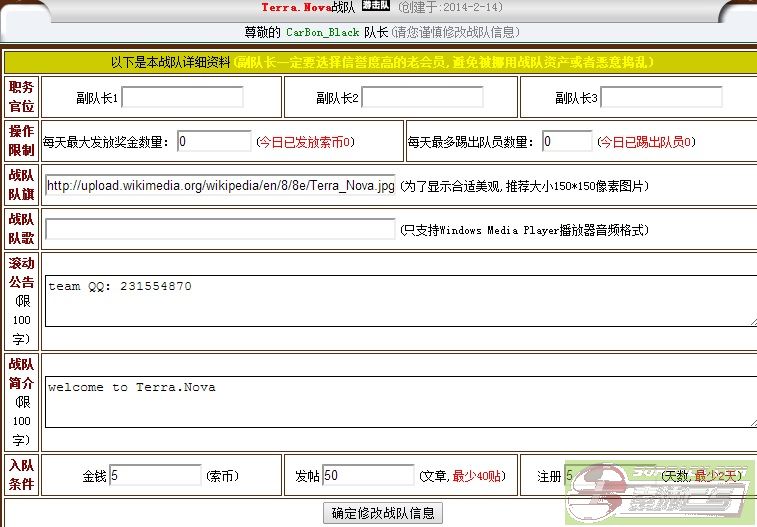
Task: Click the team flag image URL field
Action: pos(220,186)
